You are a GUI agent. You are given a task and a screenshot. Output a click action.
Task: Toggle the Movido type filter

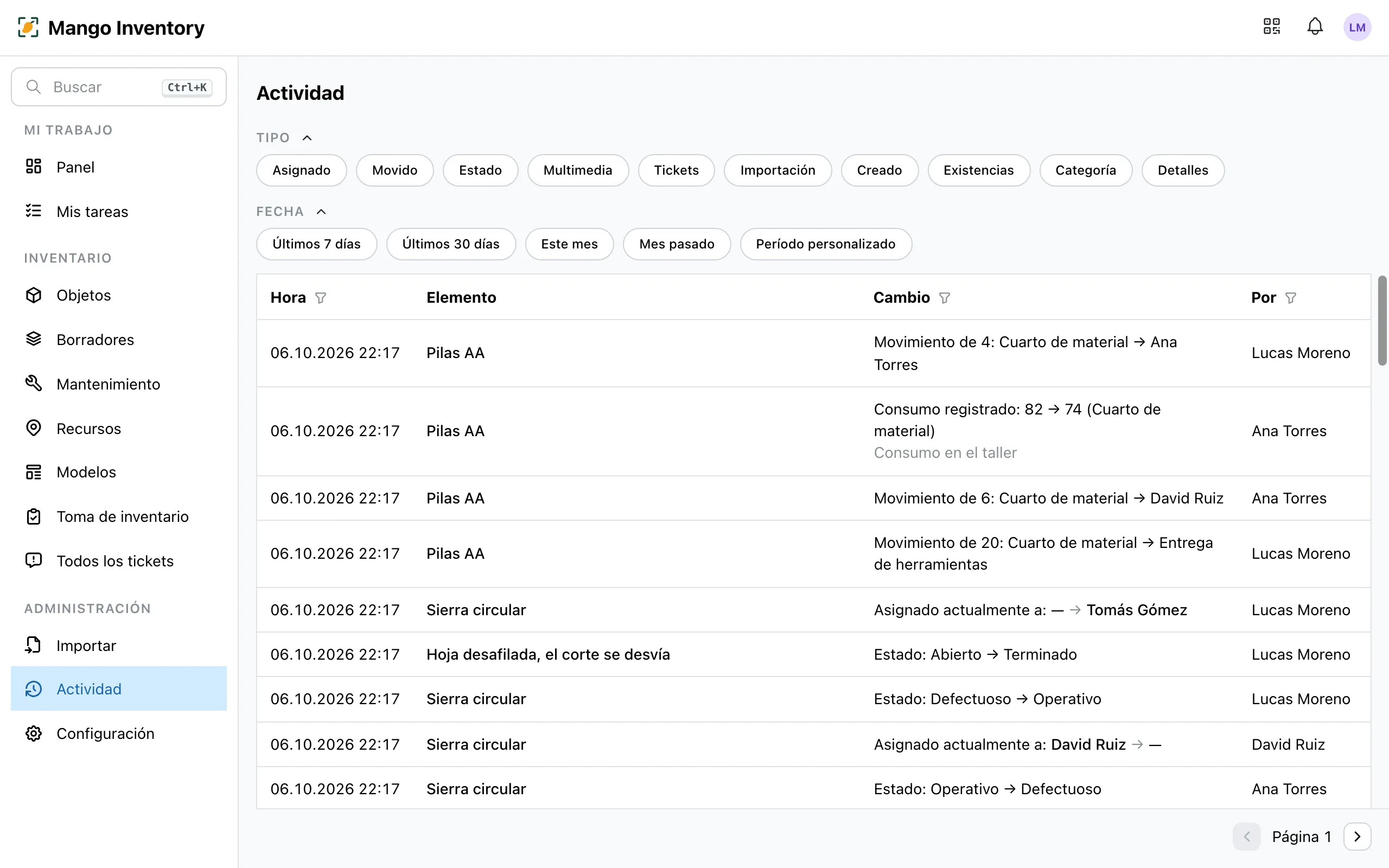[x=395, y=170]
